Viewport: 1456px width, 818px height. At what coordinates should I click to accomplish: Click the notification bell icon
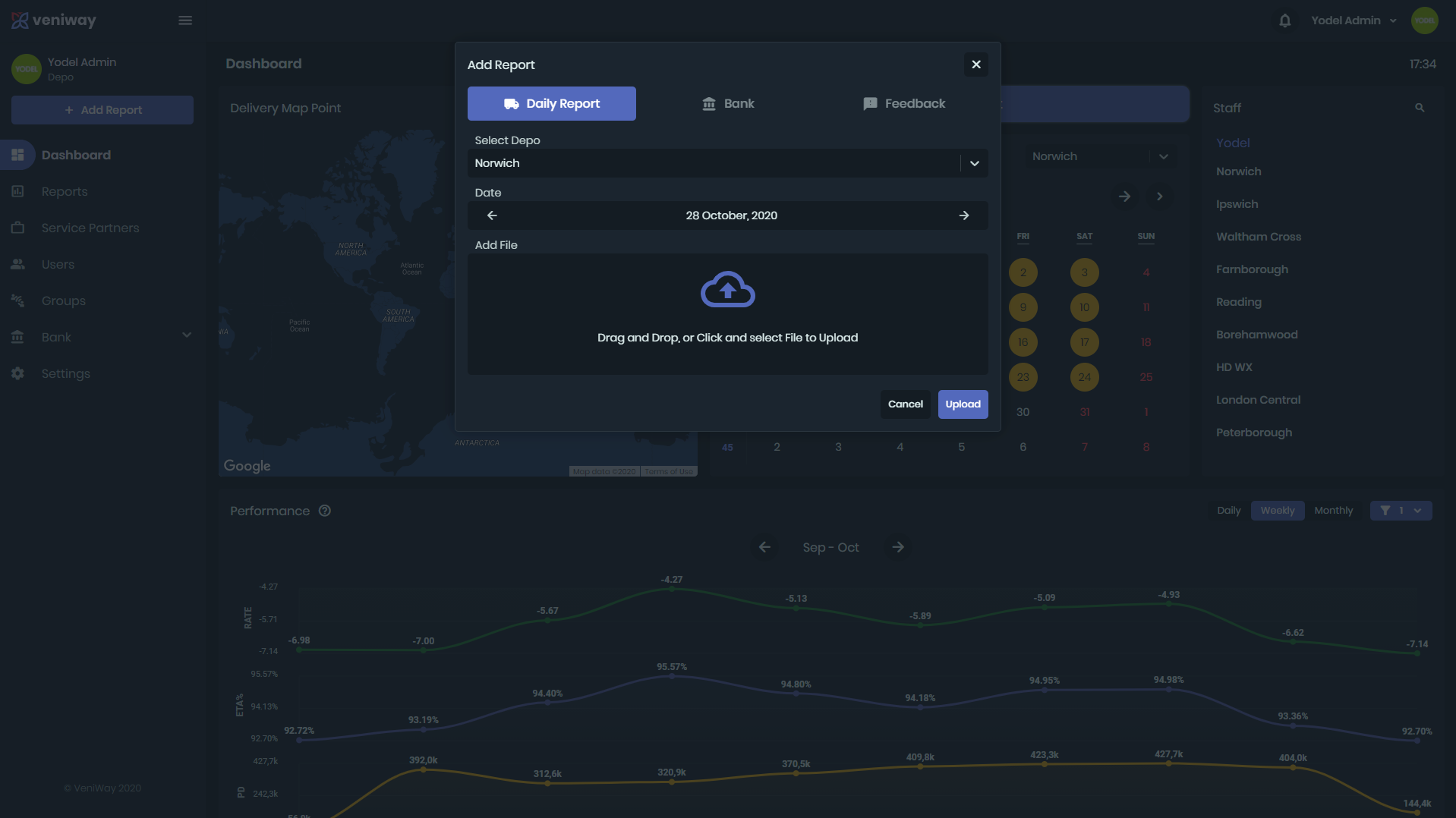pyautogui.click(x=1284, y=20)
